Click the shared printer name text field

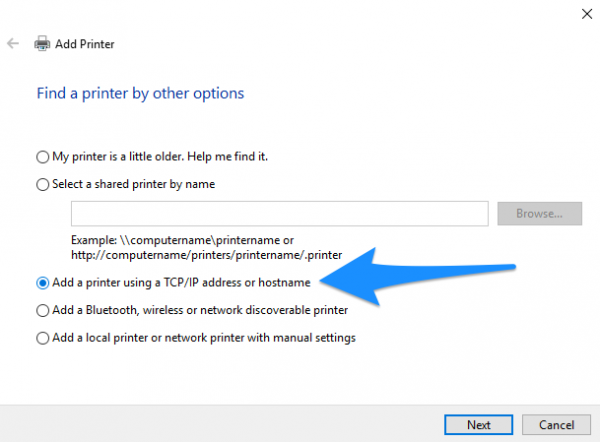(280, 214)
